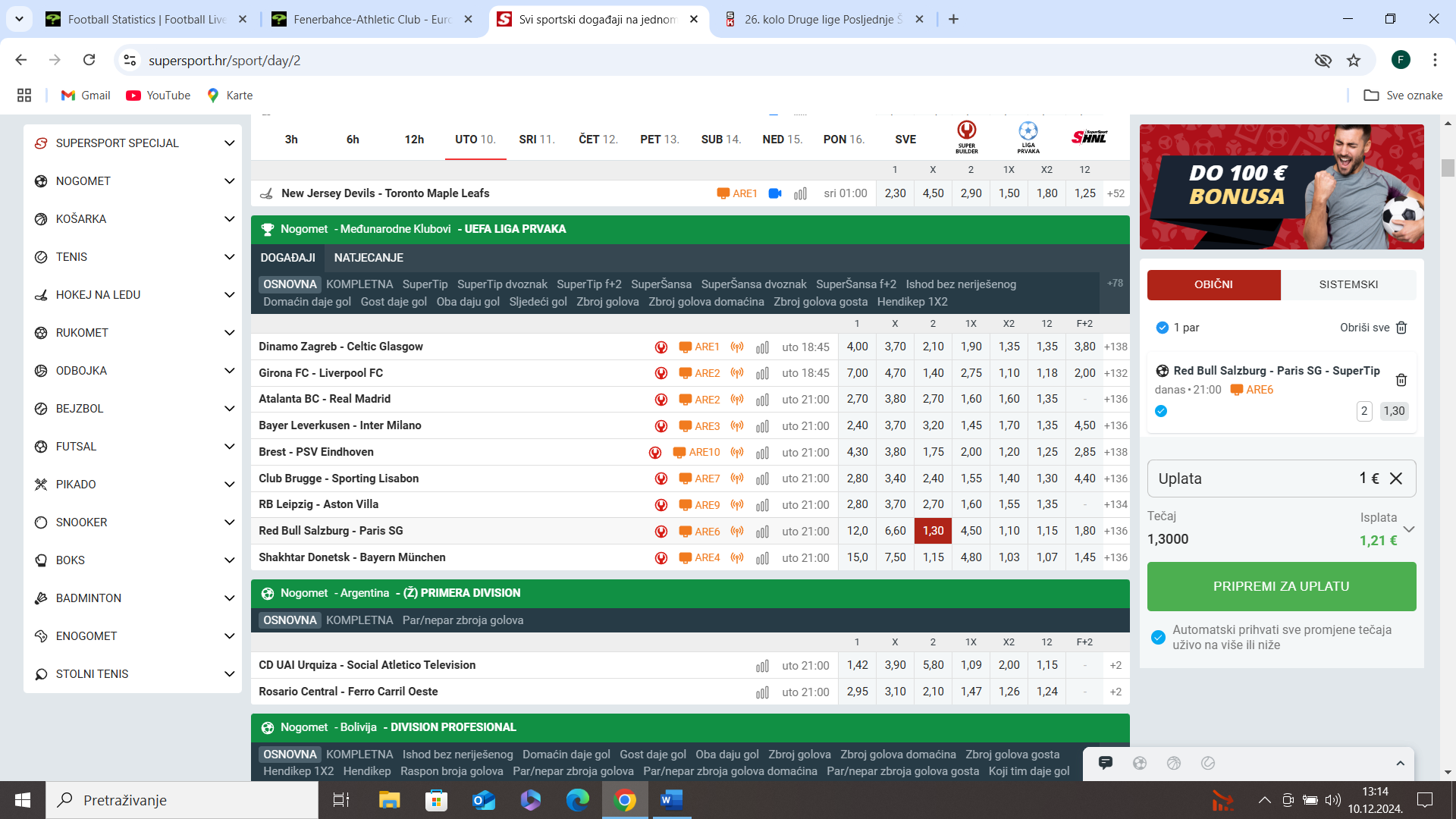Open statistics icon for Dinamo Zagreb match

(762, 347)
